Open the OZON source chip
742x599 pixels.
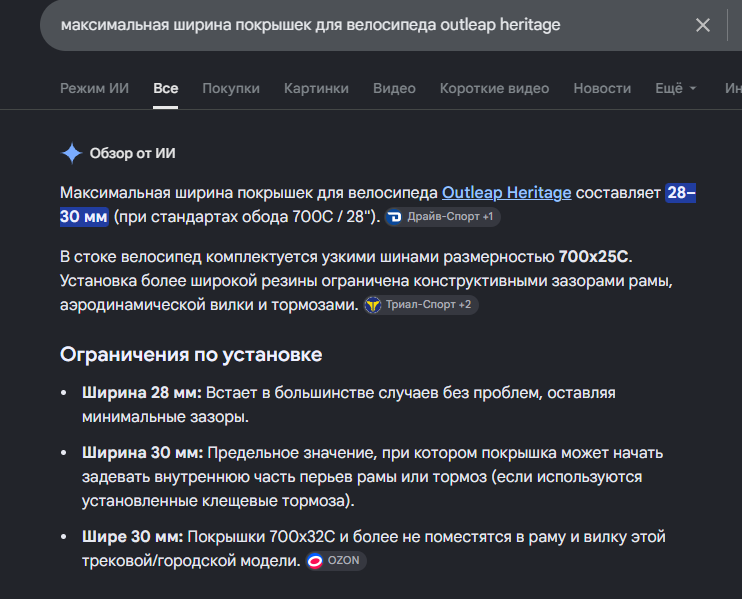pyautogui.click(x=336, y=561)
